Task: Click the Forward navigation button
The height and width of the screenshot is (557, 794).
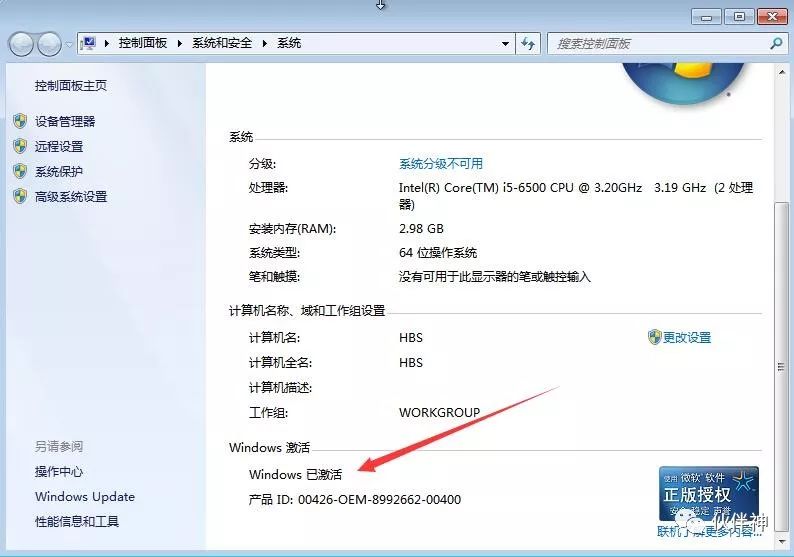Action: (x=49, y=44)
